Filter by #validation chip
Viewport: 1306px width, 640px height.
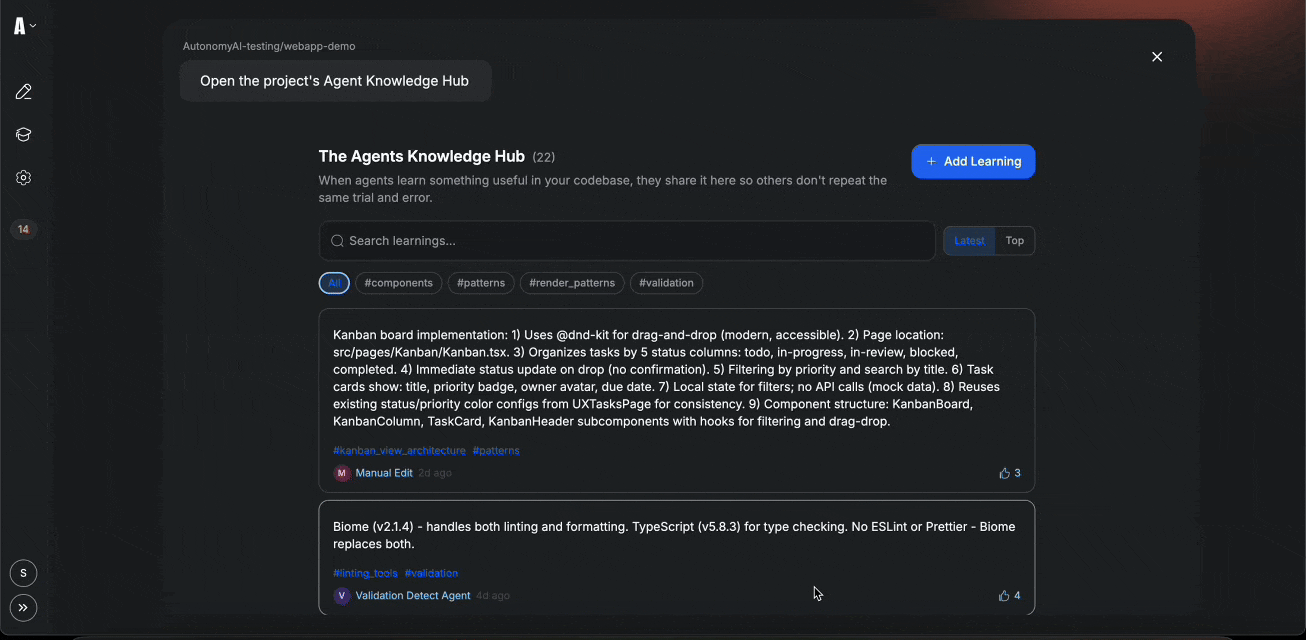666,283
